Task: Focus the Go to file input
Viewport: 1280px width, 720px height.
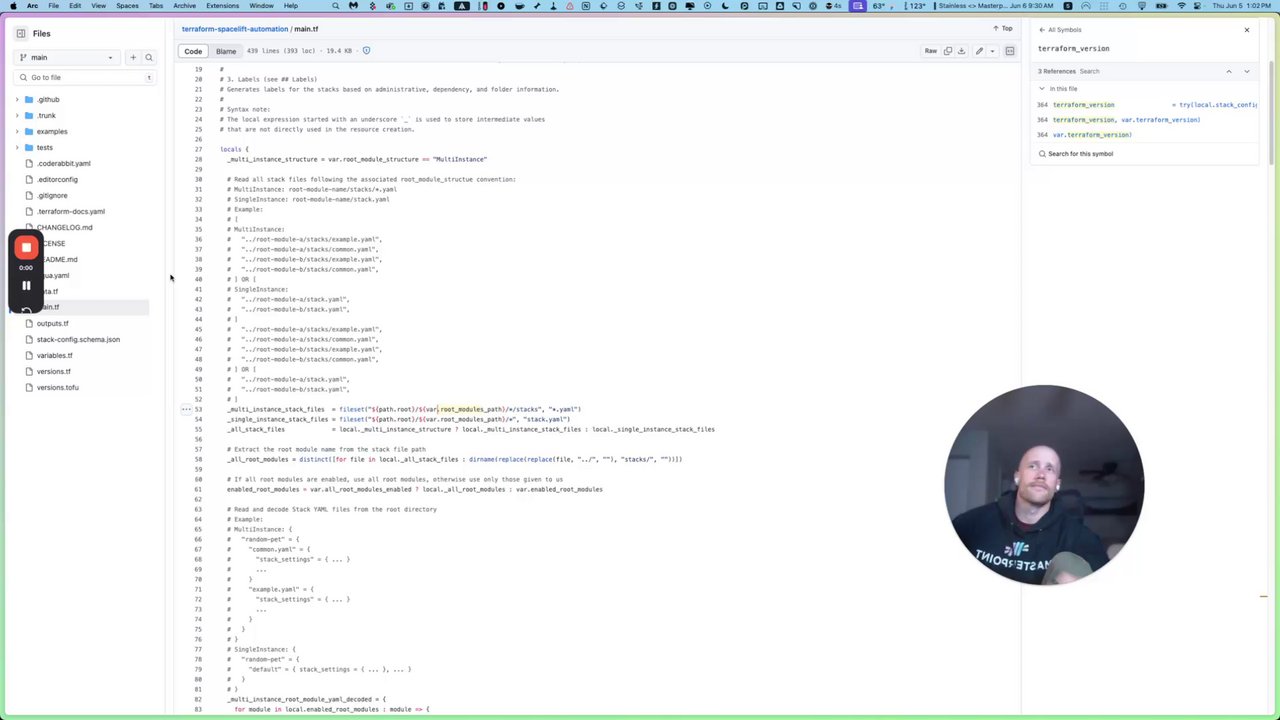Action: [x=85, y=77]
